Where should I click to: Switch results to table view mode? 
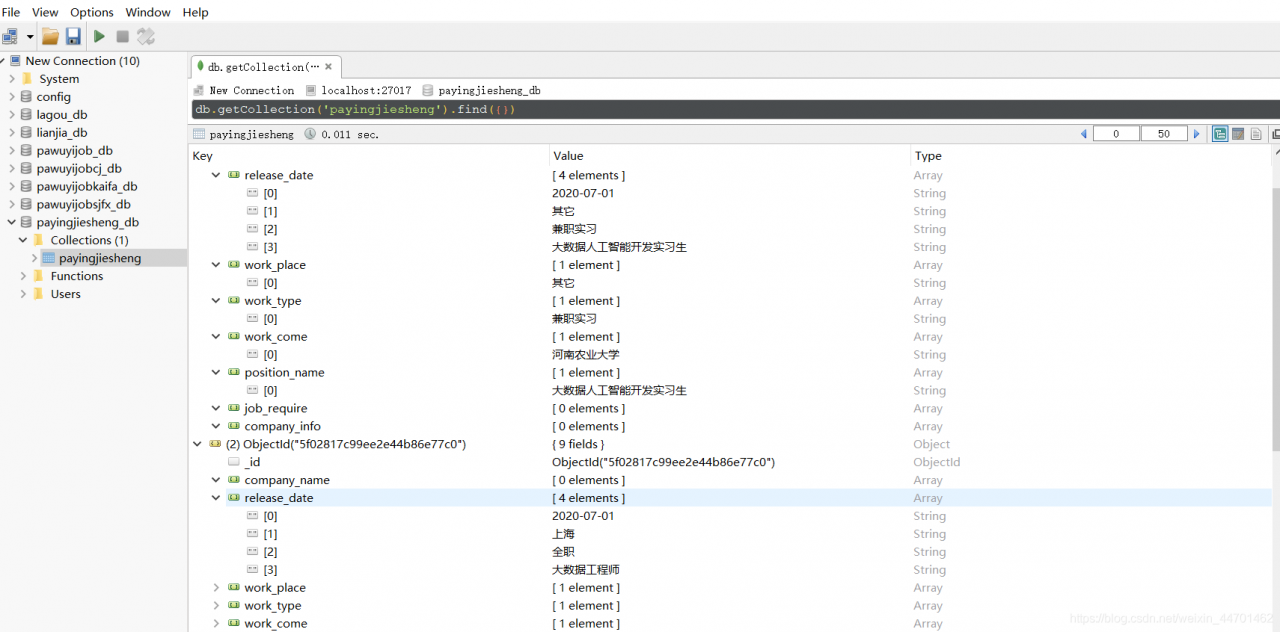pos(1238,134)
